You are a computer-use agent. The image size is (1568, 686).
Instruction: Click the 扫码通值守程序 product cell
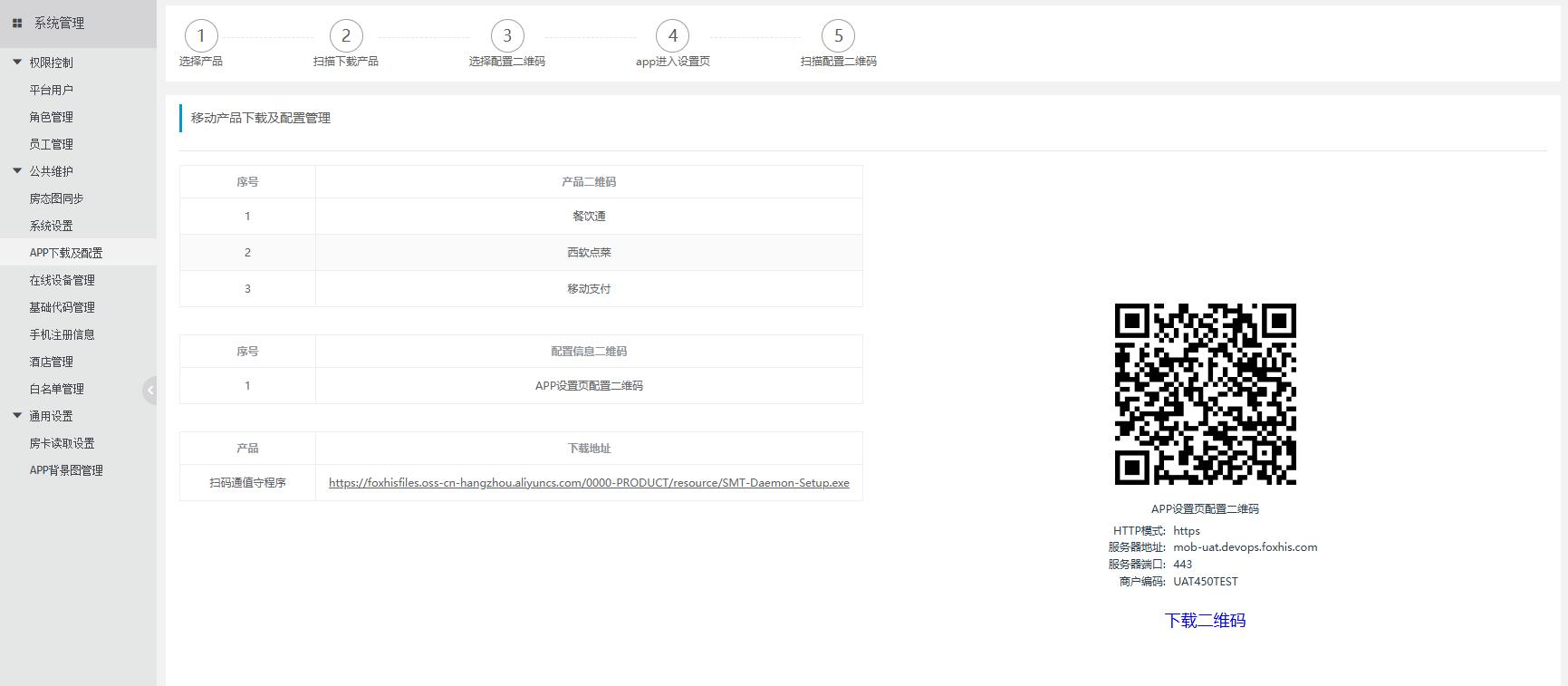click(x=247, y=483)
